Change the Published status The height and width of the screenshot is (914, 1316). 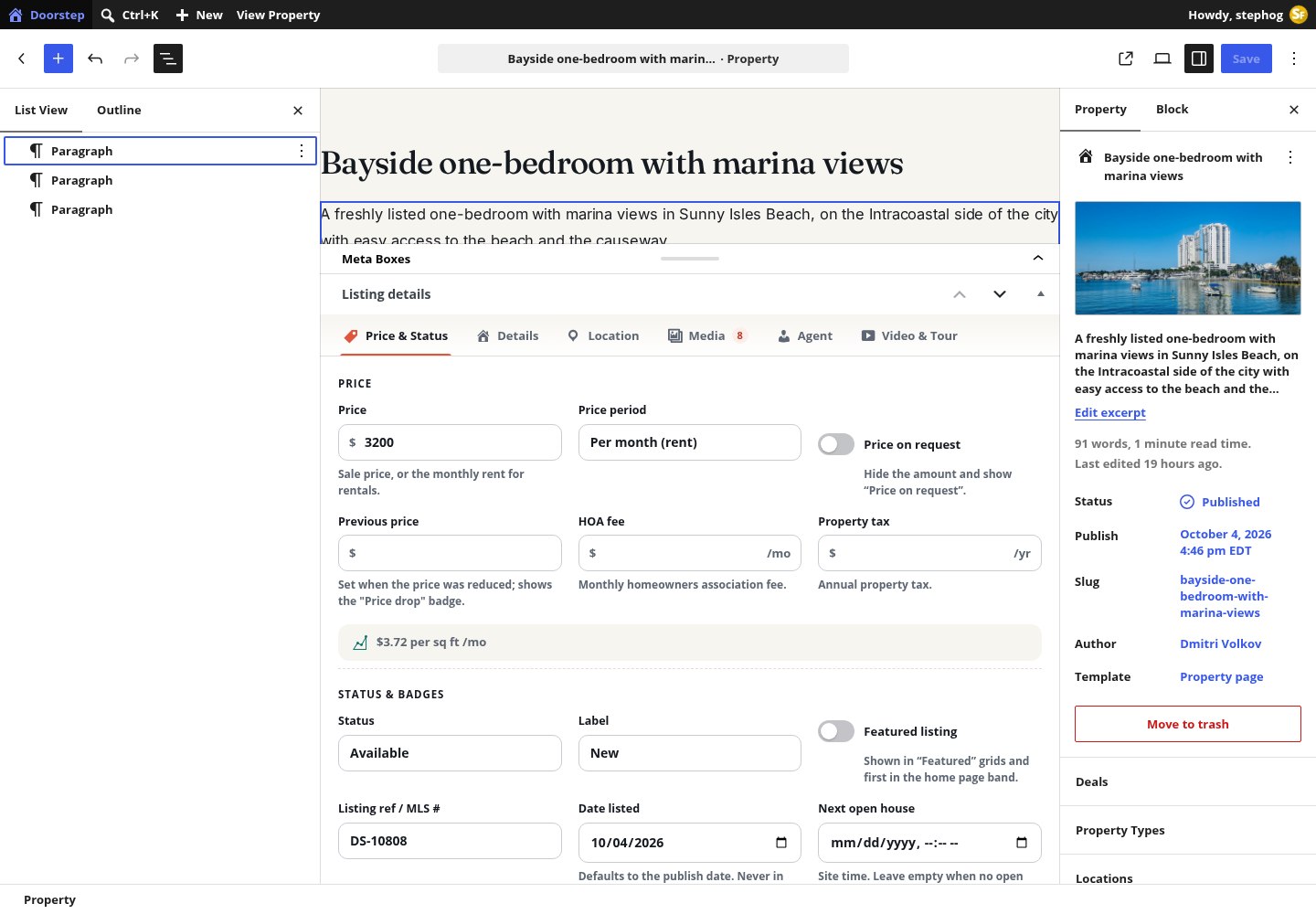click(1220, 502)
